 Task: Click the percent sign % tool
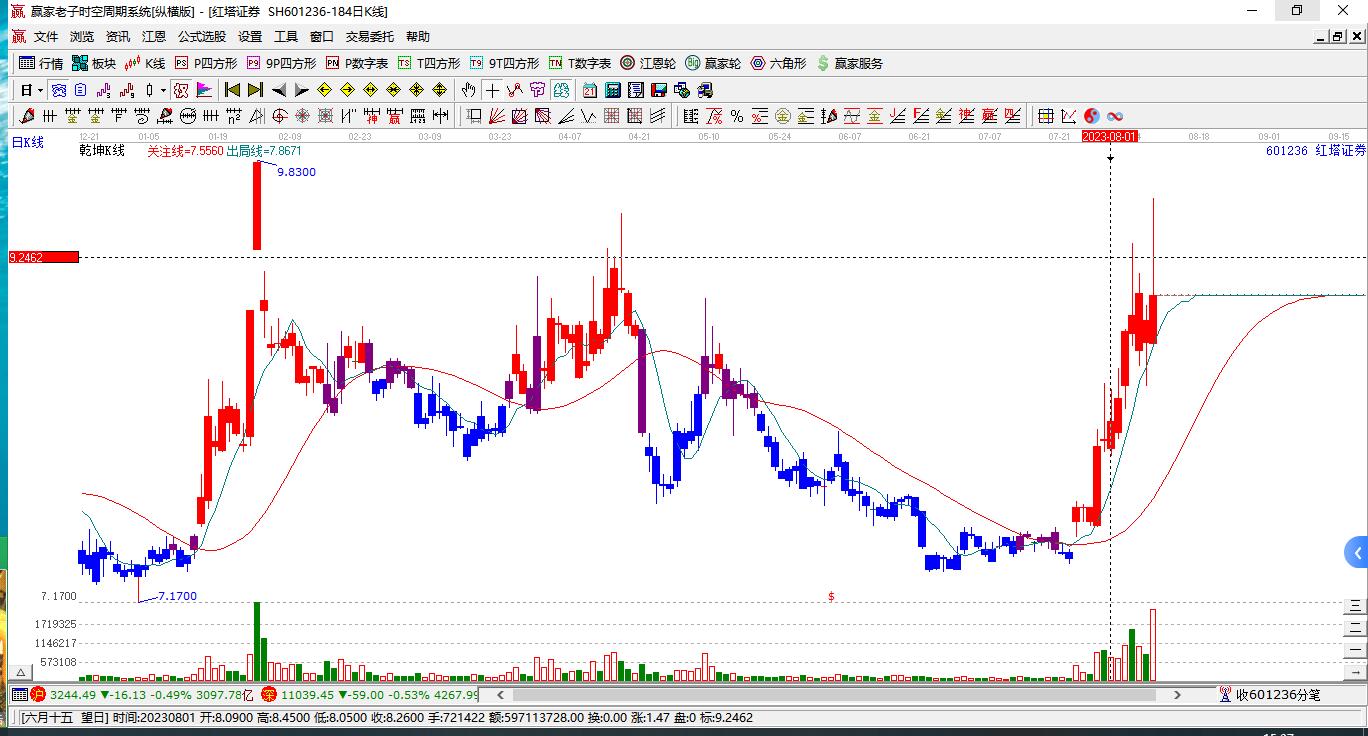click(x=736, y=116)
